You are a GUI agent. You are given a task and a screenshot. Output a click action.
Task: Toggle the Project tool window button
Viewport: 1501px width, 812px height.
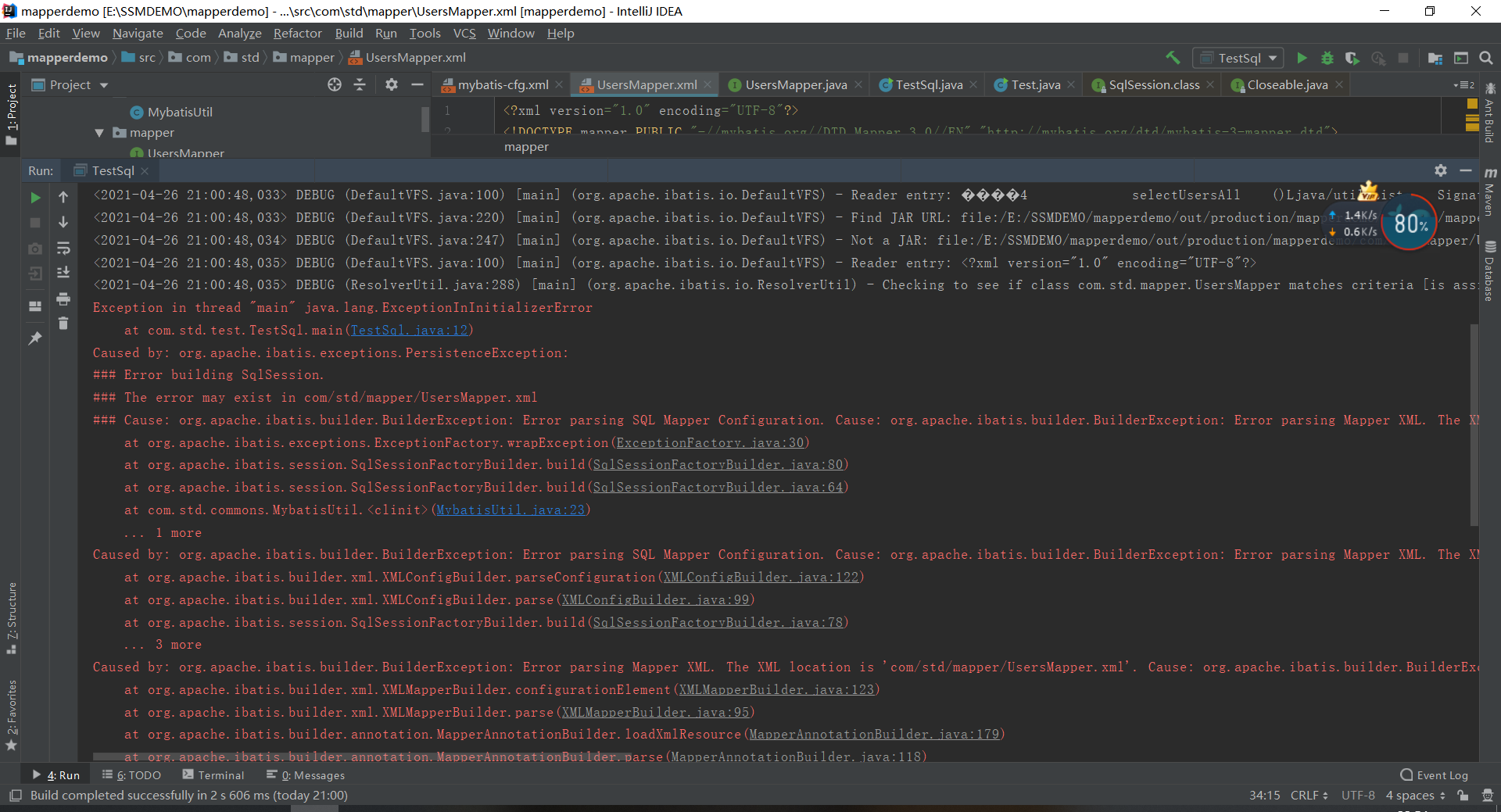coord(11,114)
